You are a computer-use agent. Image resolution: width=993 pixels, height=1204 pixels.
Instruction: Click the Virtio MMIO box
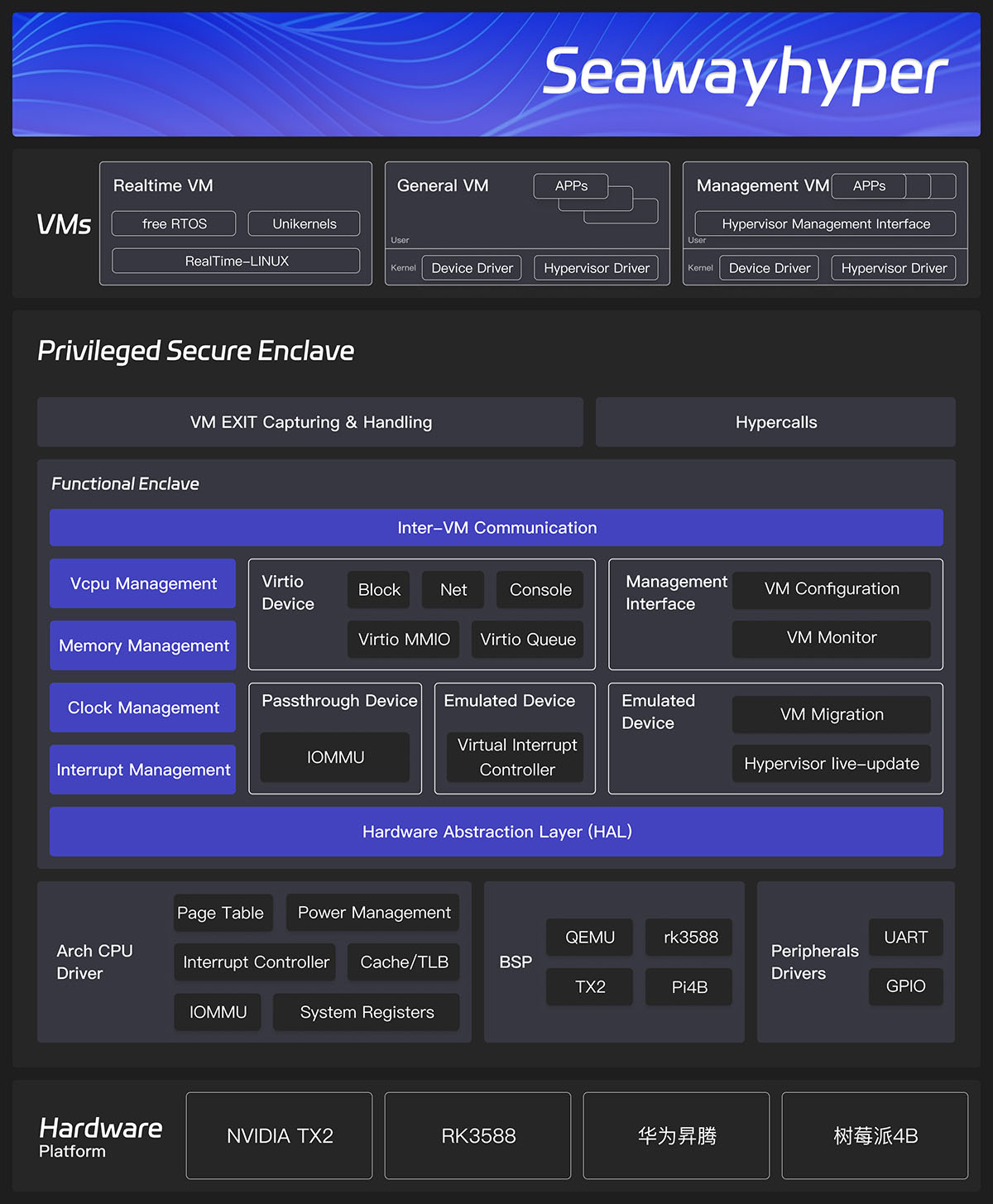(403, 639)
